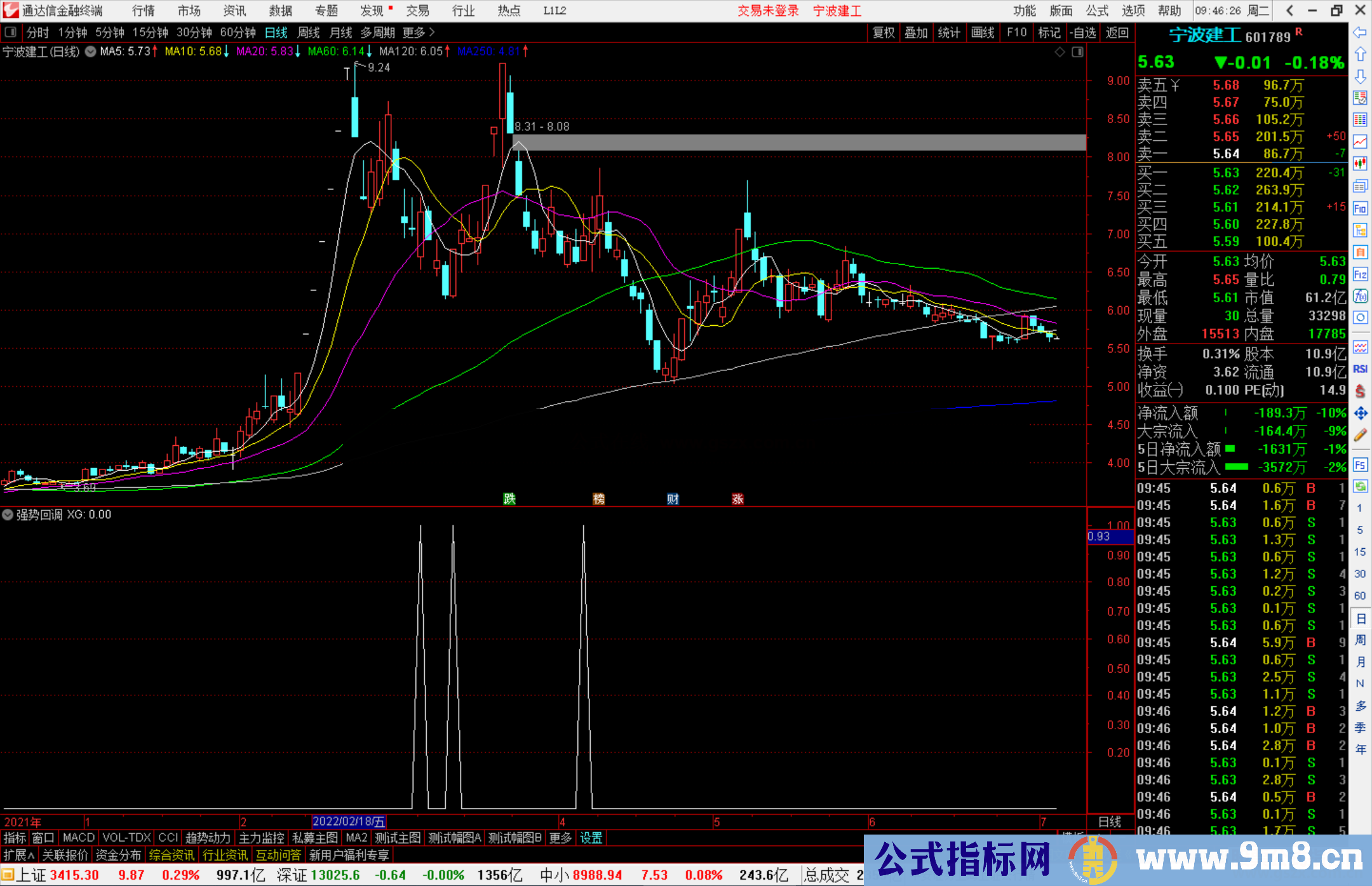Open the F10 info icon in sidebar
Image resolution: width=1372 pixels, height=886 pixels.
[x=1360, y=208]
